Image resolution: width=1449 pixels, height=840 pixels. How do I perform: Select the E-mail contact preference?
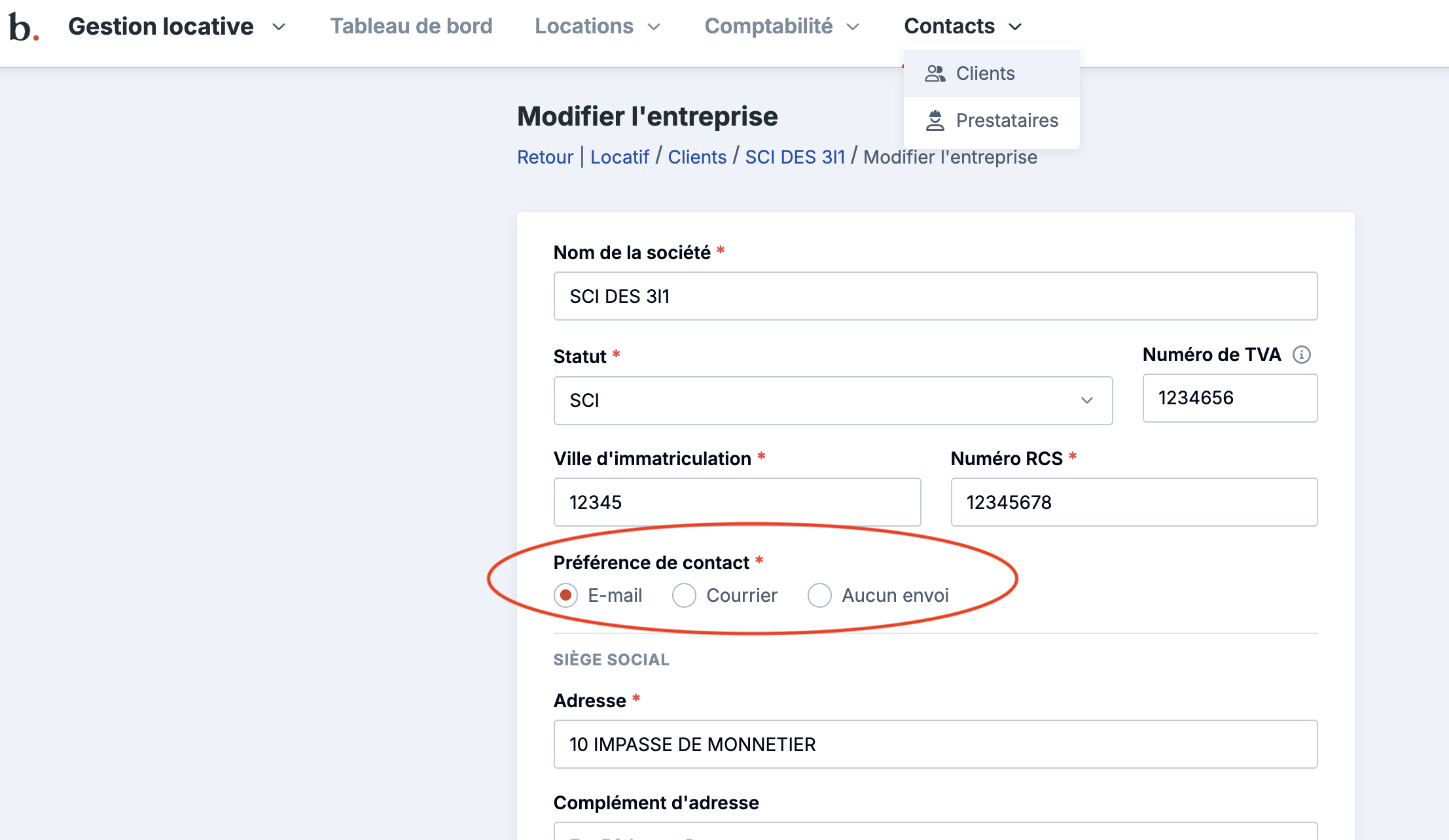566,595
